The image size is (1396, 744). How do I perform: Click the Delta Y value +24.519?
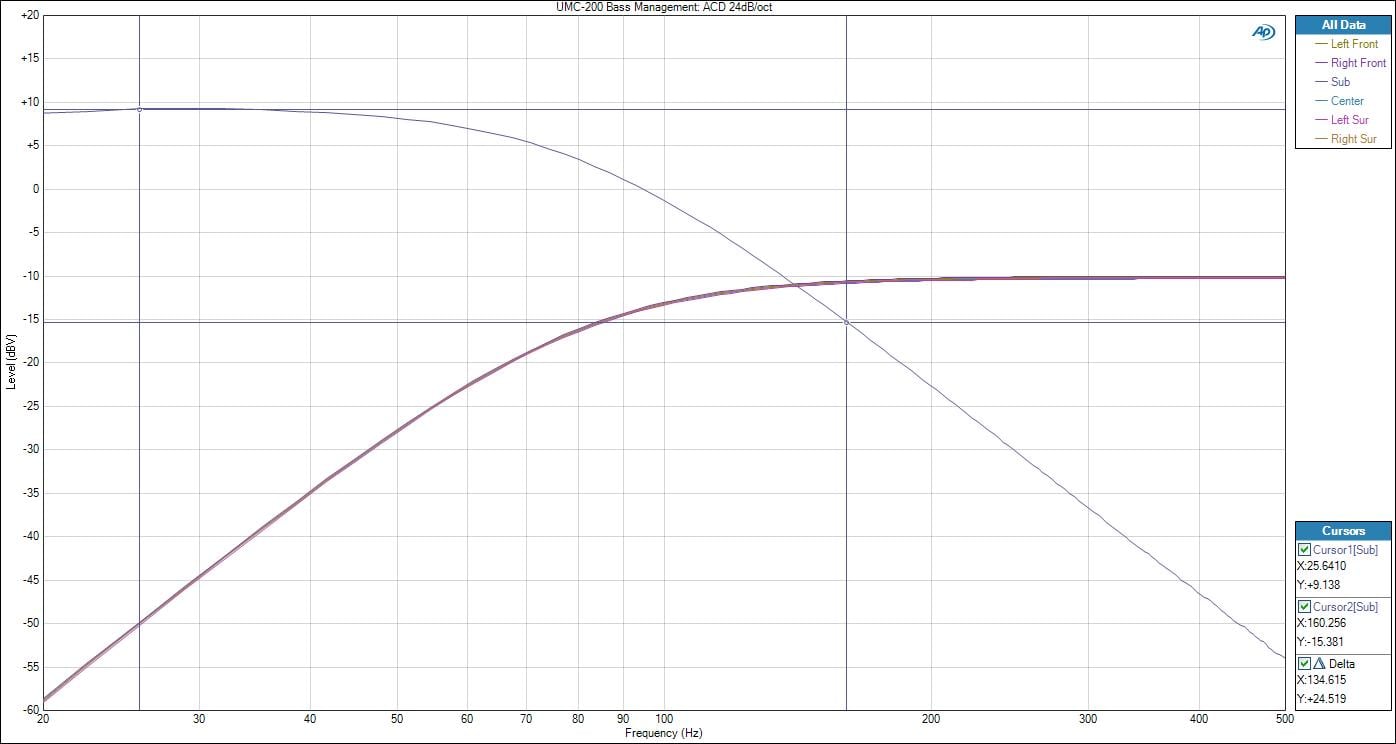click(1323, 699)
